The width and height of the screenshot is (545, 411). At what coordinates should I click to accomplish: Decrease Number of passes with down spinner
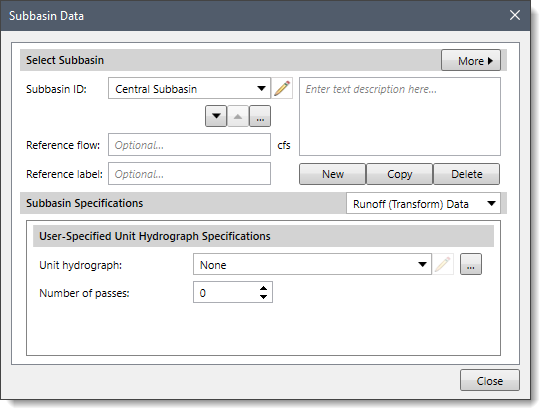[x=263, y=297]
